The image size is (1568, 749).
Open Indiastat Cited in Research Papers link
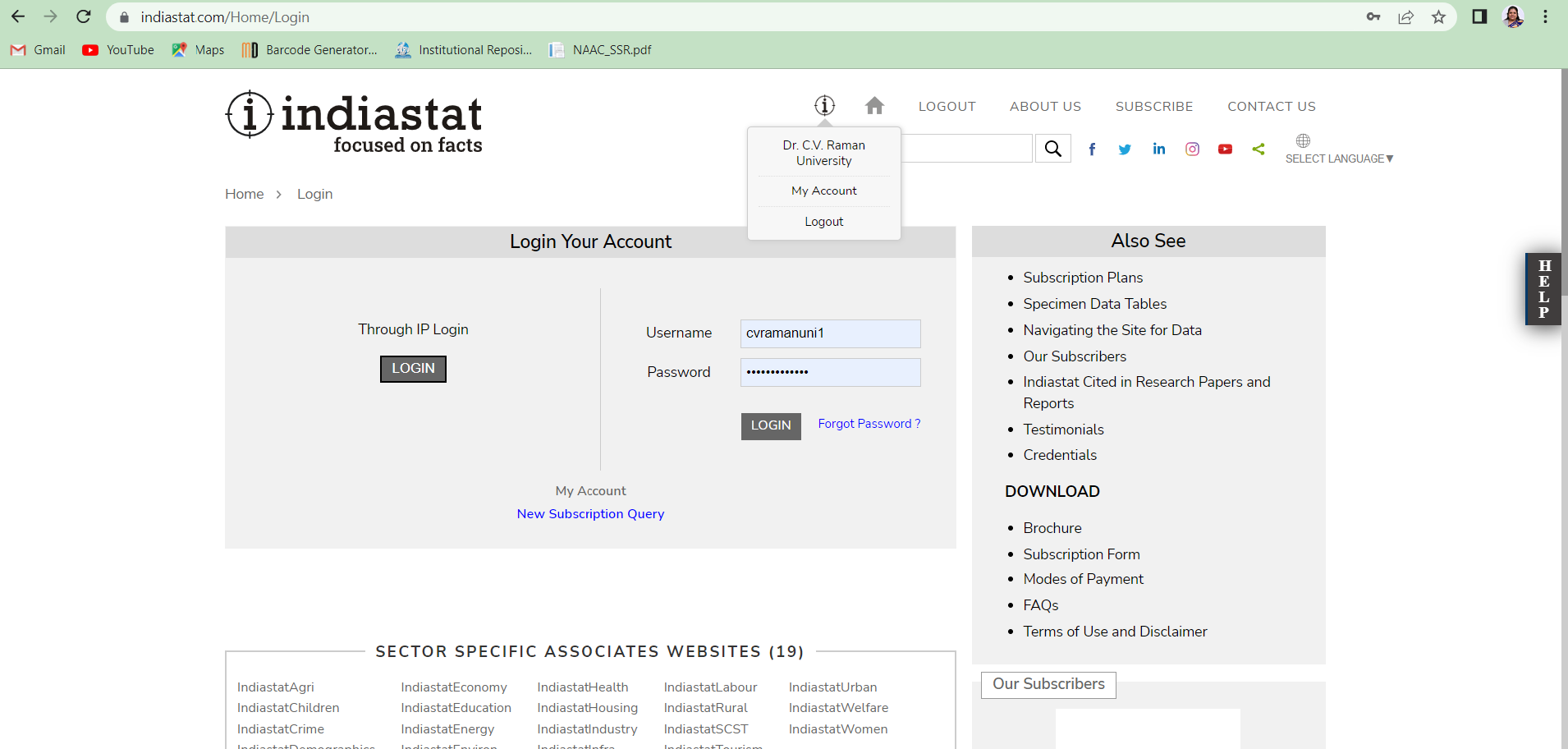(x=1147, y=393)
